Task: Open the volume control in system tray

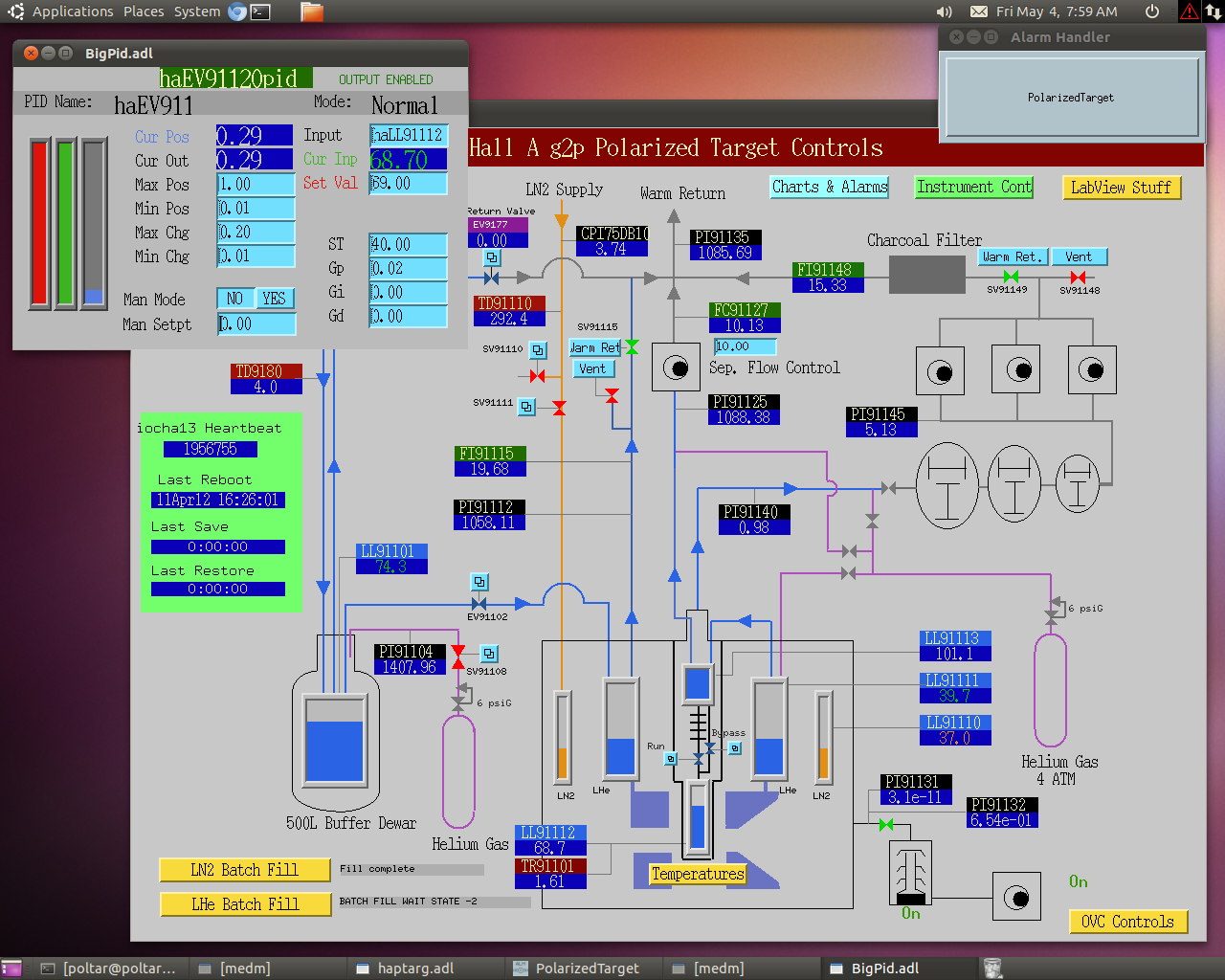Action: point(945,11)
